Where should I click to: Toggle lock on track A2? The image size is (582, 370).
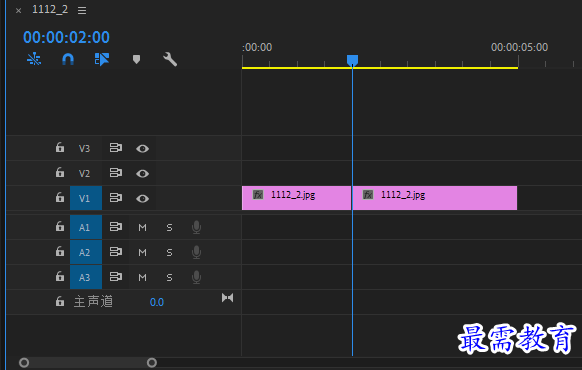[x=60, y=252]
